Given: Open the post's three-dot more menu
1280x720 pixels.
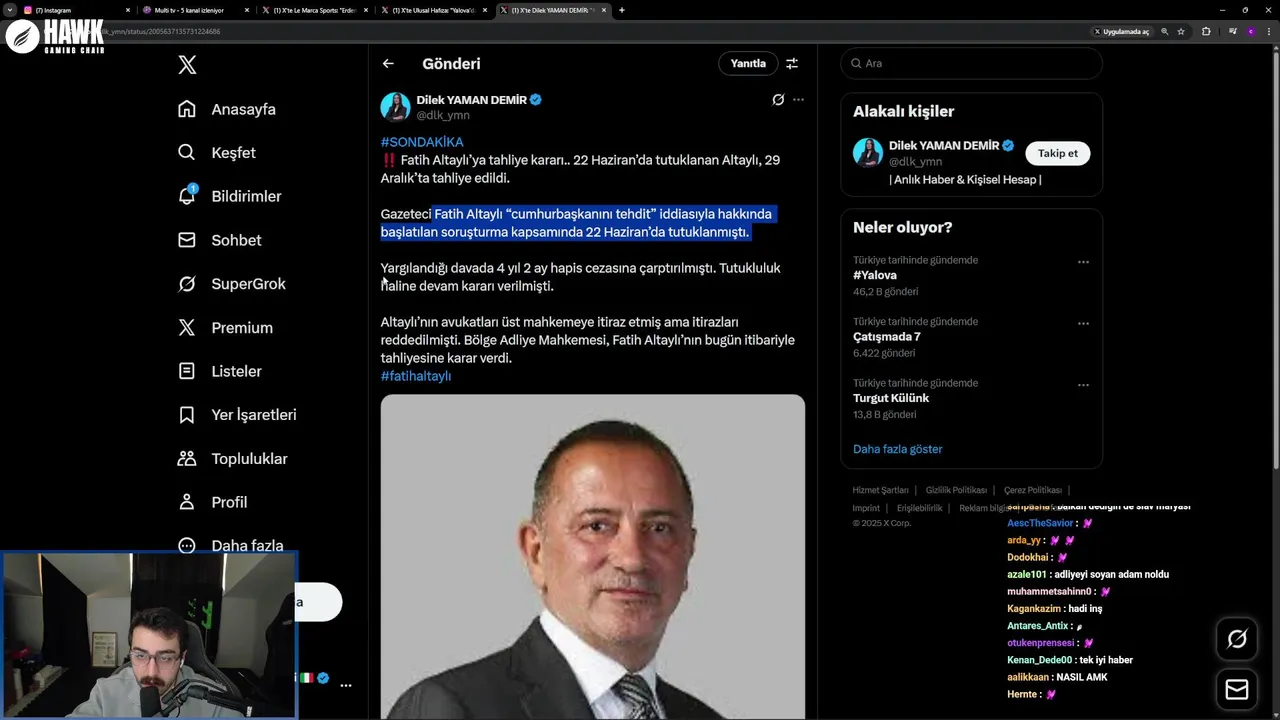Looking at the screenshot, I should pos(798,100).
